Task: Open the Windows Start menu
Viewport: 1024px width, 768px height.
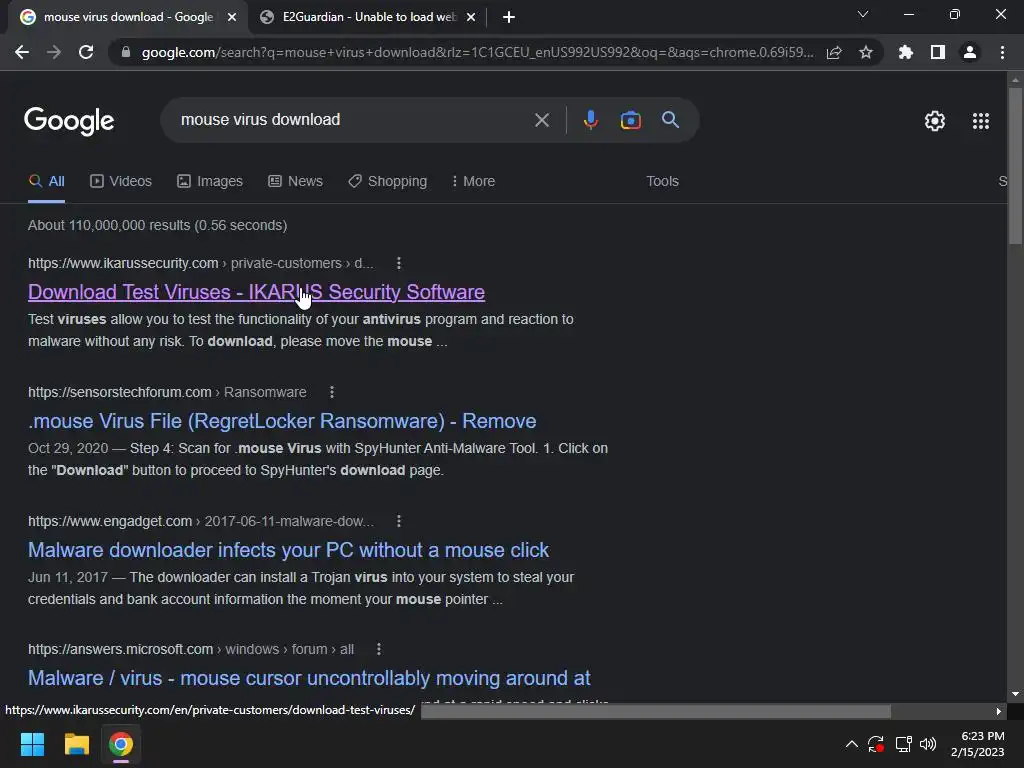Action: 32,744
